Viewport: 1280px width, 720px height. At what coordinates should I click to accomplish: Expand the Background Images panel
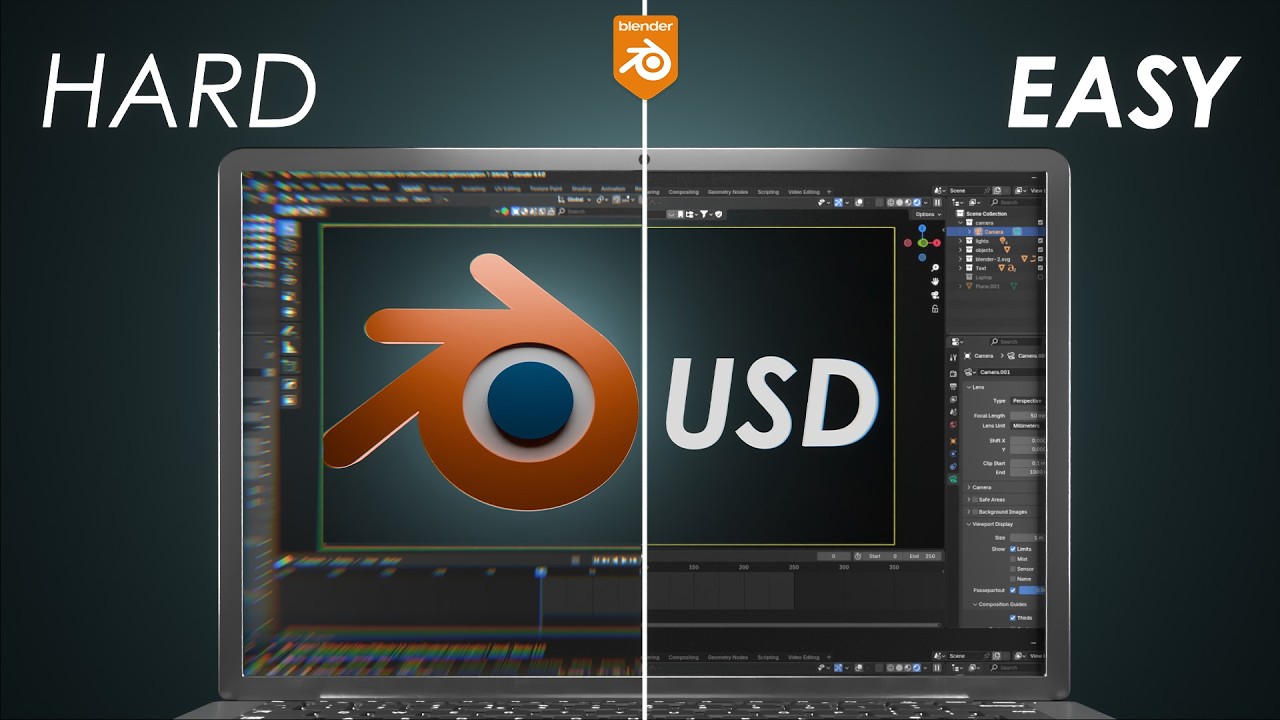(968, 511)
